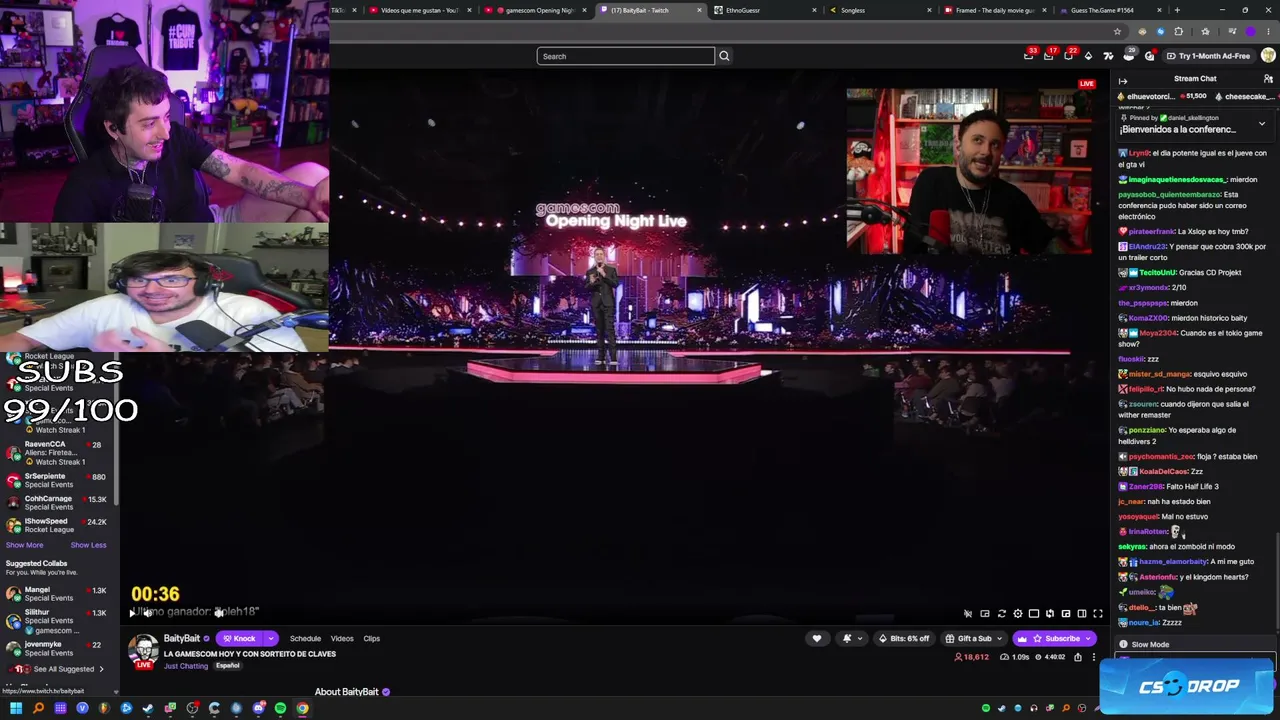The height and width of the screenshot is (720, 1280).
Task: Open the user avatar menu in Twitch header
Action: click(1268, 56)
